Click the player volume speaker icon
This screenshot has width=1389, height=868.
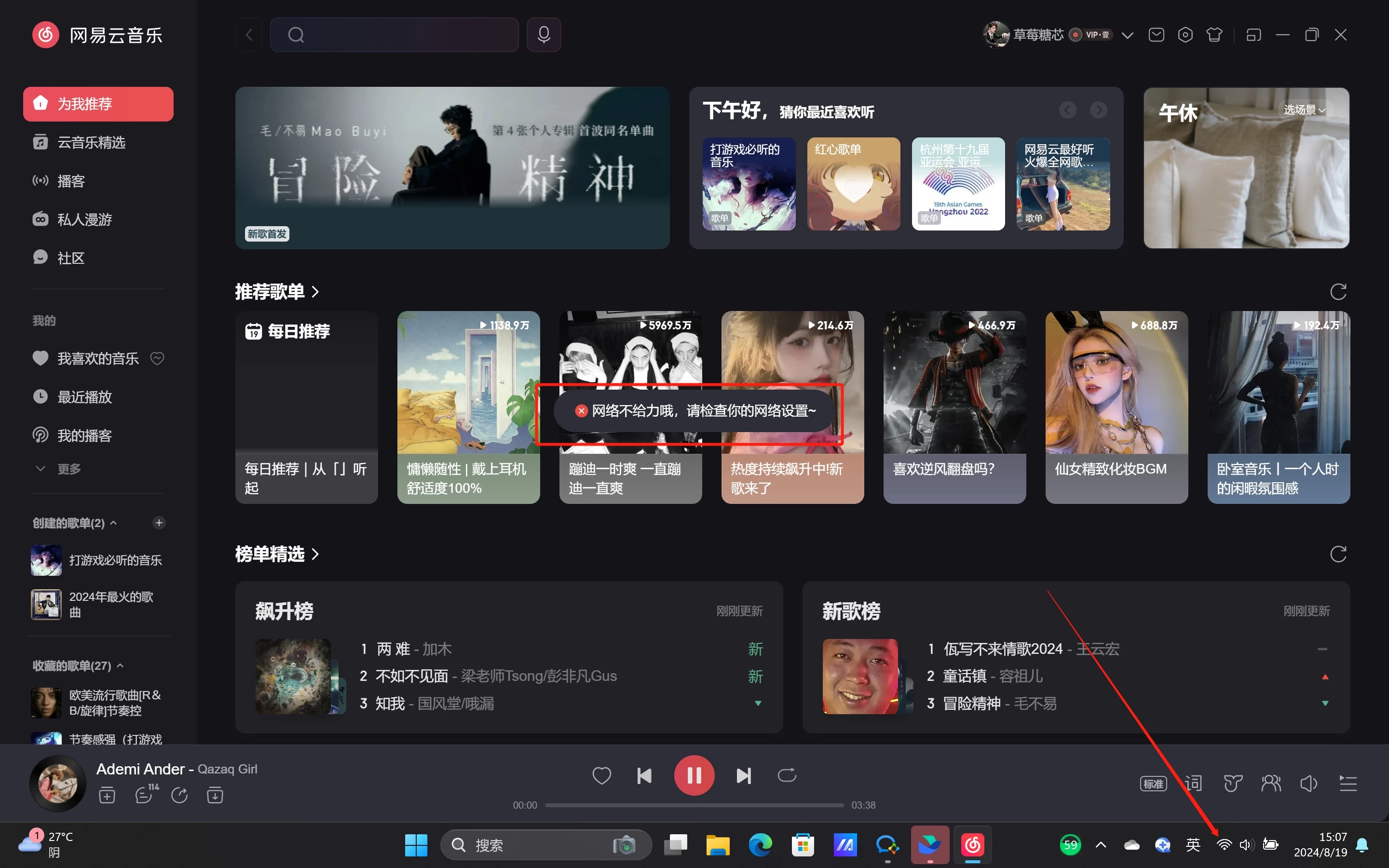[1308, 784]
